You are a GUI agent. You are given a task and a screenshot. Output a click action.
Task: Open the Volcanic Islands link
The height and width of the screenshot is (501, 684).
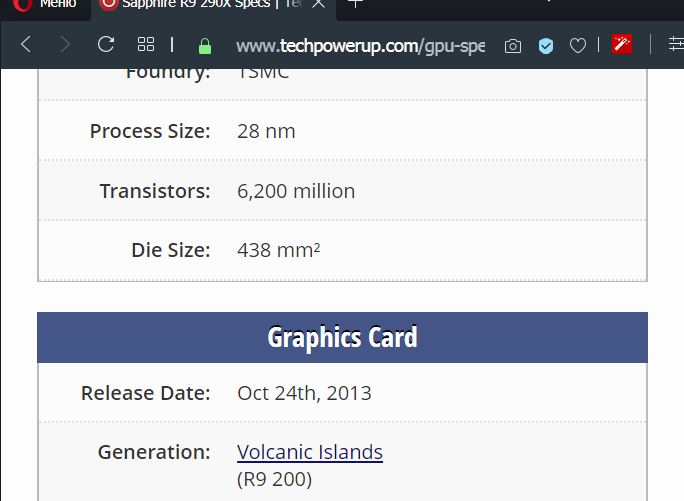tap(310, 452)
